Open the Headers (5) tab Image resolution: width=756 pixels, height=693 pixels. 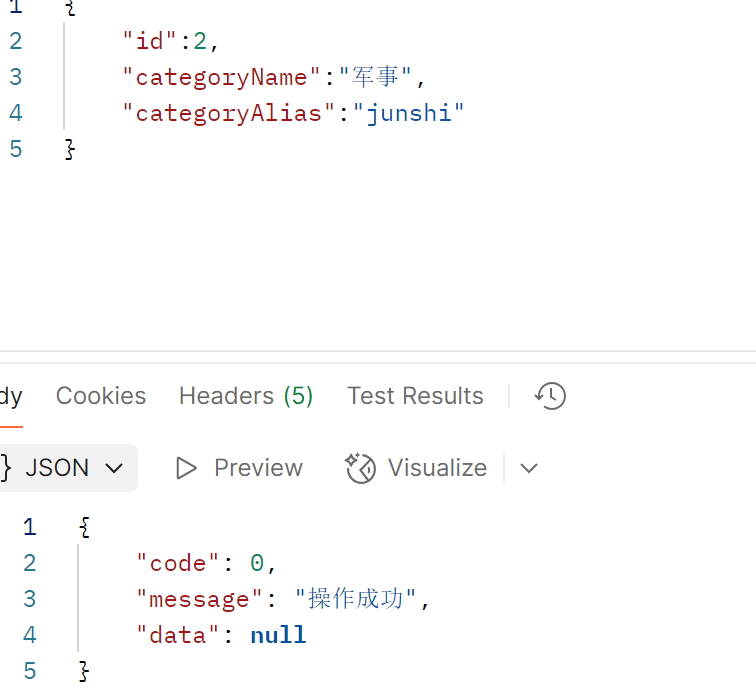tap(246, 396)
